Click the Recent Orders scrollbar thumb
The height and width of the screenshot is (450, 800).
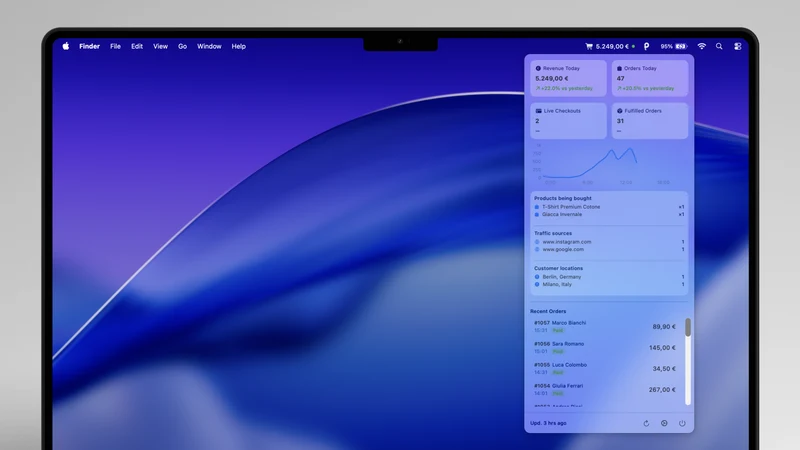[x=688, y=327]
